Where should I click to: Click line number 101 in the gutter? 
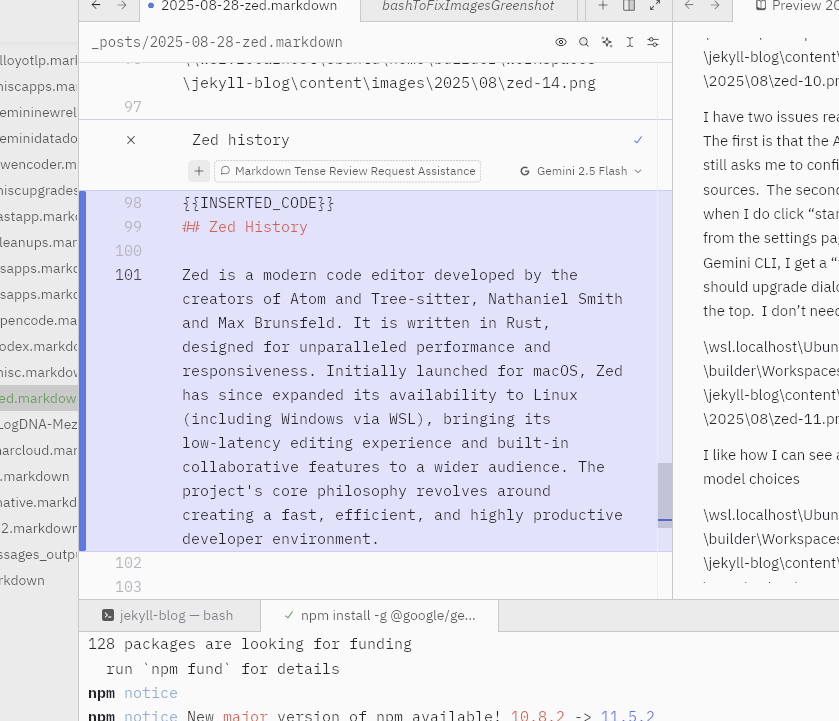point(128,275)
